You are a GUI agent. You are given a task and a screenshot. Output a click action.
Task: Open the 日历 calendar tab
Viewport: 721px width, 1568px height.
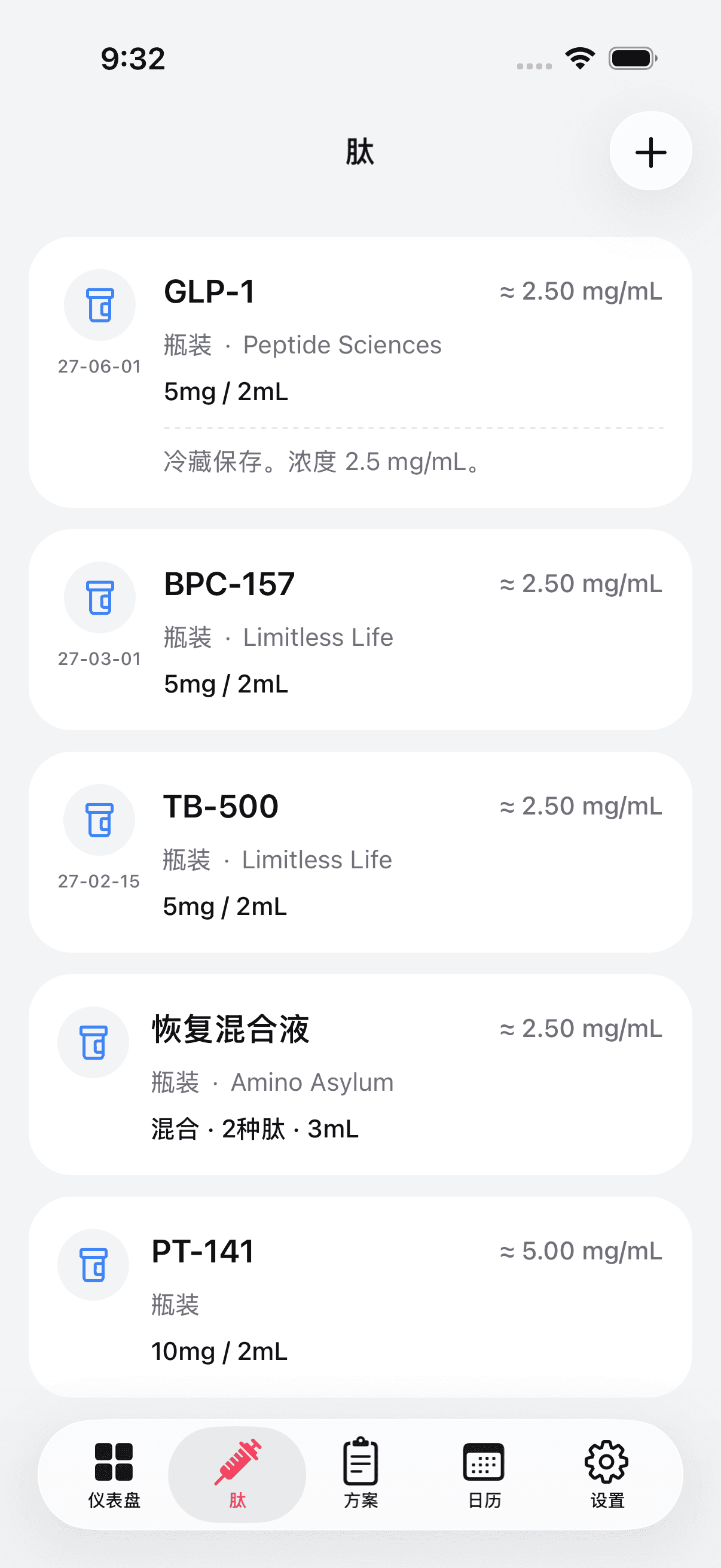(x=484, y=1474)
